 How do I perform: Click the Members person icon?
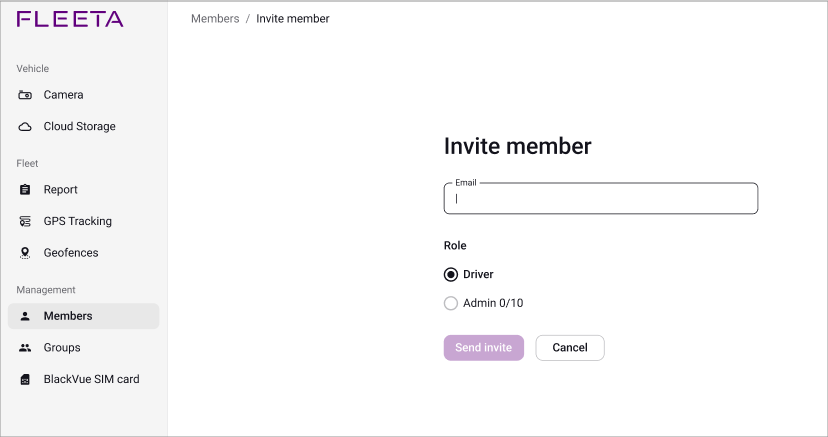coord(25,316)
